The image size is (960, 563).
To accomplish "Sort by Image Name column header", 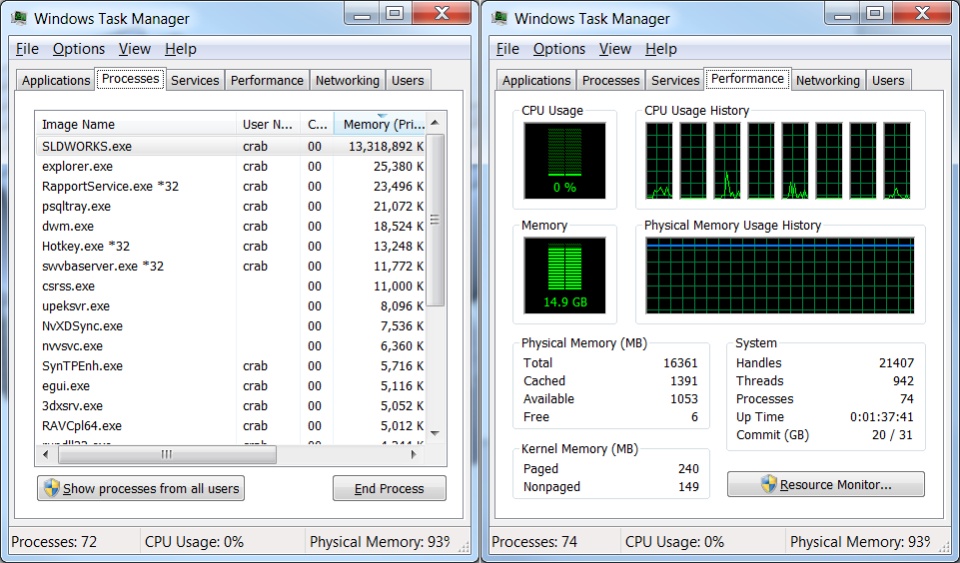I will (x=136, y=124).
